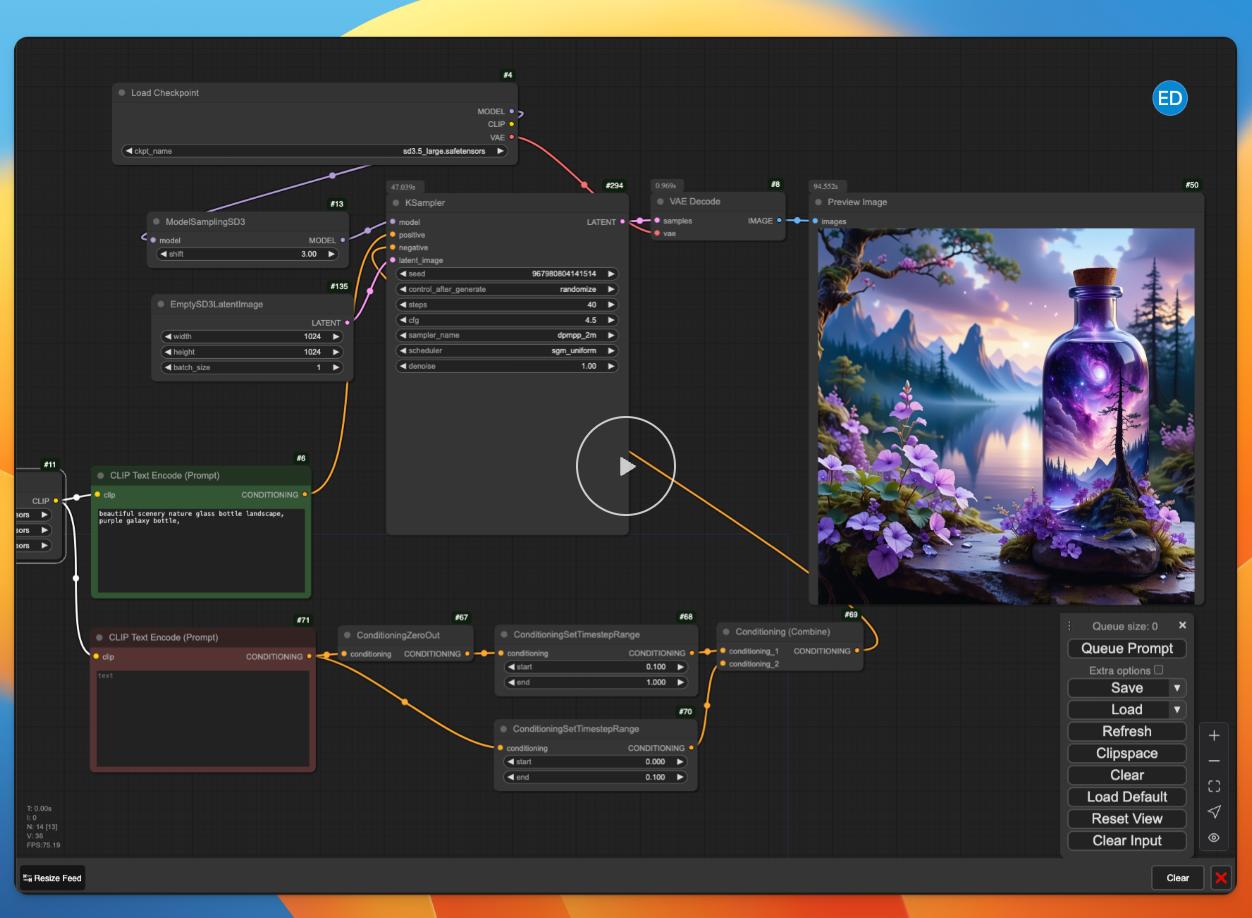Image resolution: width=1252 pixels, height=918 pixels.
Task: Click the Clear Input button
Action: pos(1127,841)
